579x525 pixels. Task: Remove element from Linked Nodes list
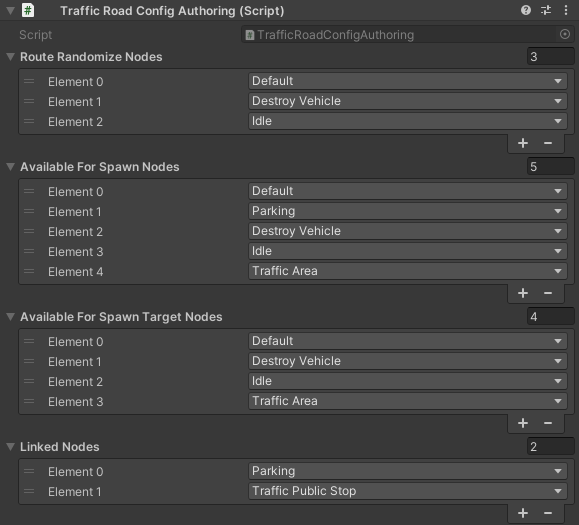[548, 513]
